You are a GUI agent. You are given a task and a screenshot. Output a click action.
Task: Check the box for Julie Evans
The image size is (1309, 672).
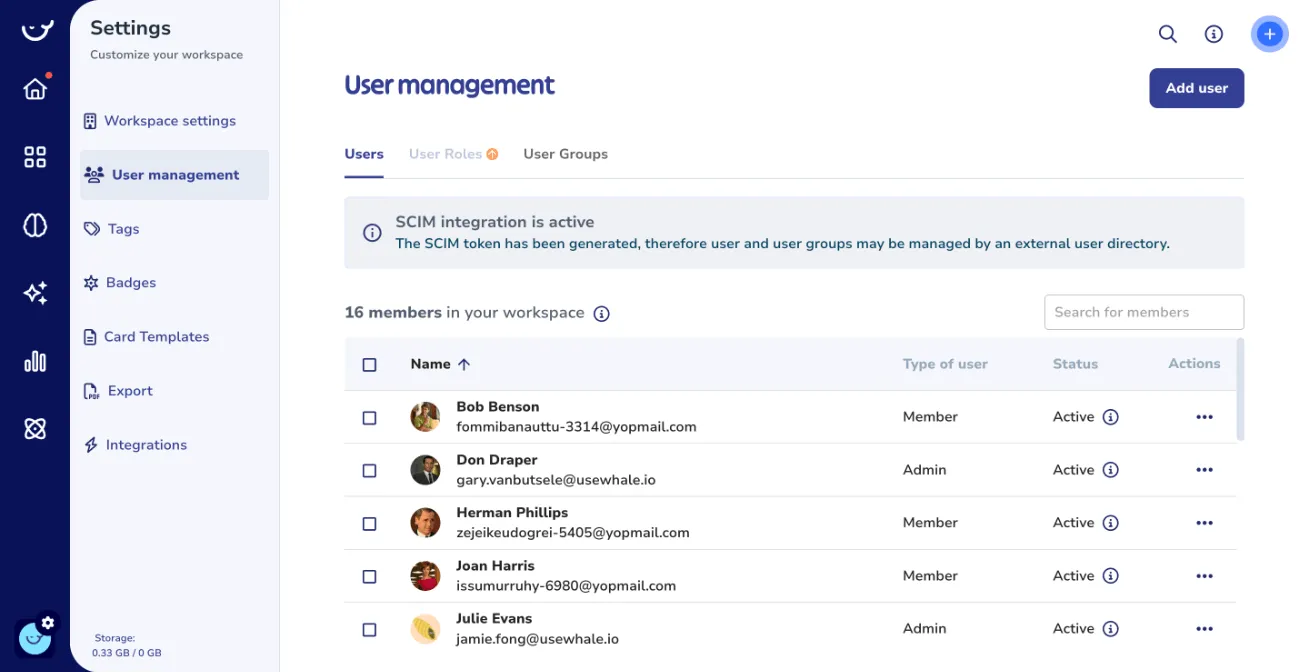369,630
